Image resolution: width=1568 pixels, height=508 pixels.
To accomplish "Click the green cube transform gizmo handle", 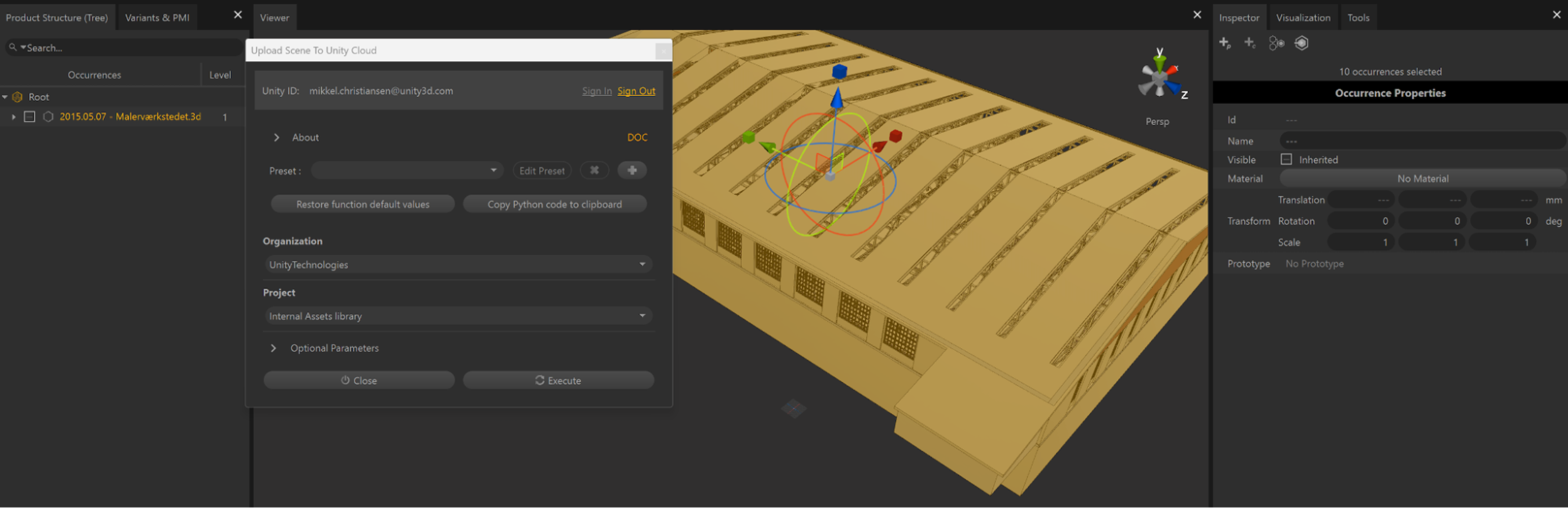I will click(749, 137).
